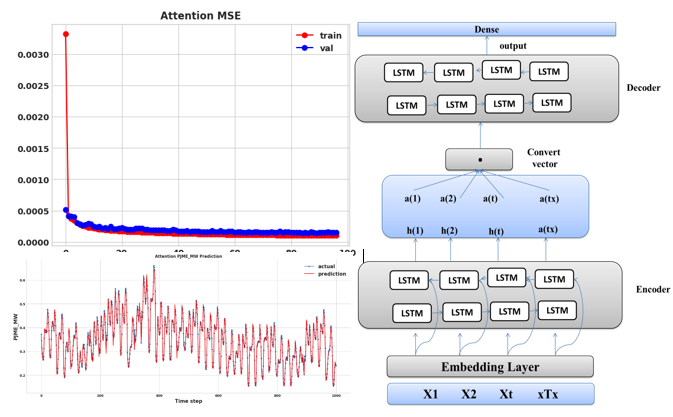673x417 pixels.
Task: Select the "train" legend entry
Action: 319,36
